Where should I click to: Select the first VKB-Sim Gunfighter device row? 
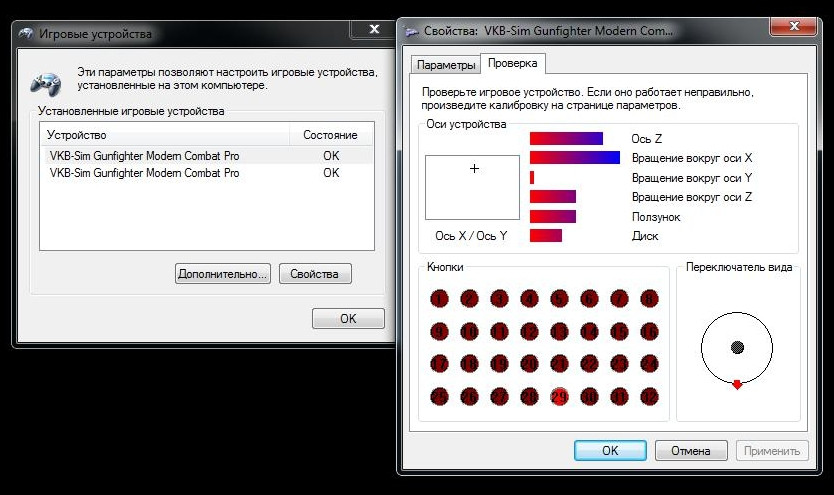[x=207, y=156]
